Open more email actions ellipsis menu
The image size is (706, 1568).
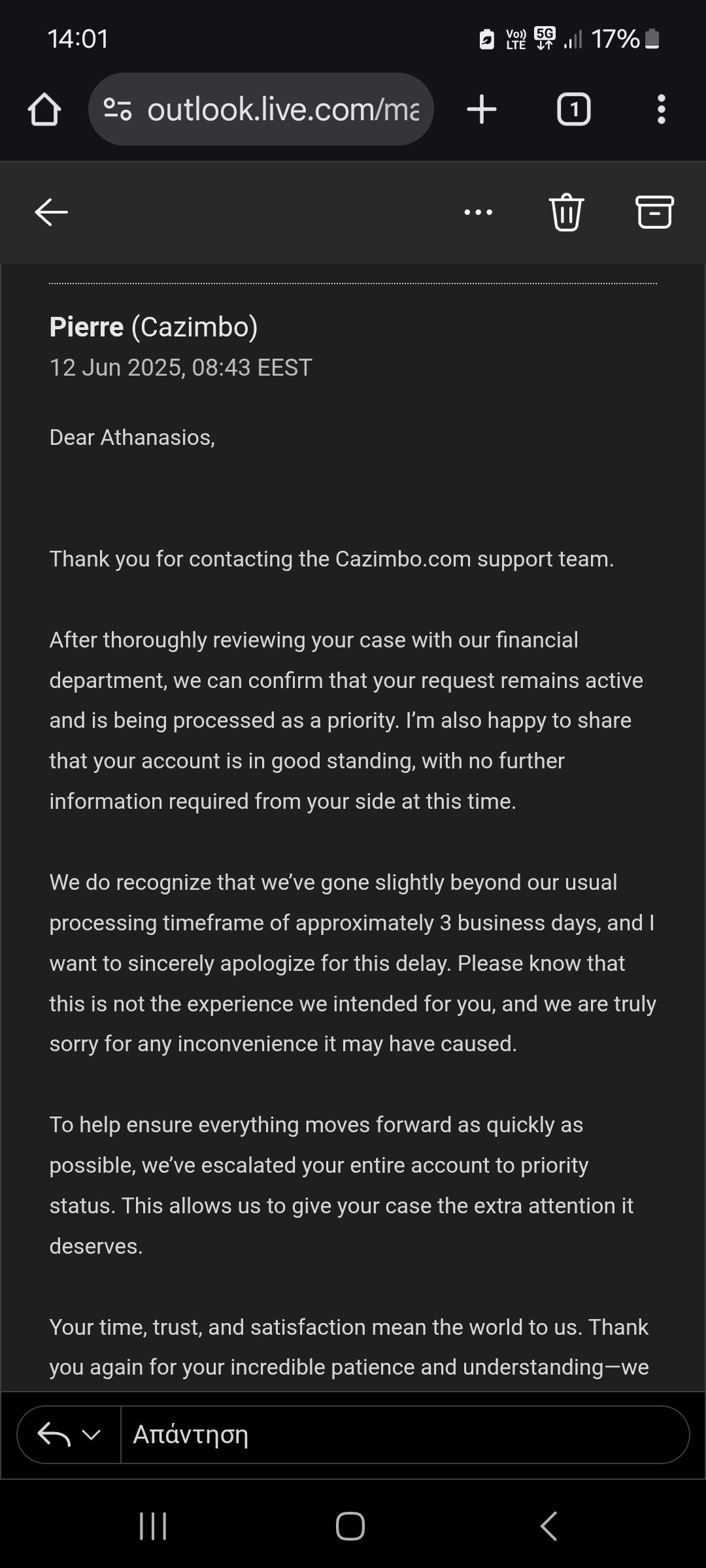(x=478, y=212)
